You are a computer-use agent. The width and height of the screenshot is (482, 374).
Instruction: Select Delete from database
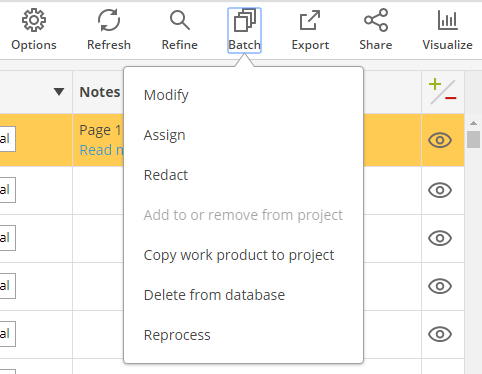click(214, 295)
